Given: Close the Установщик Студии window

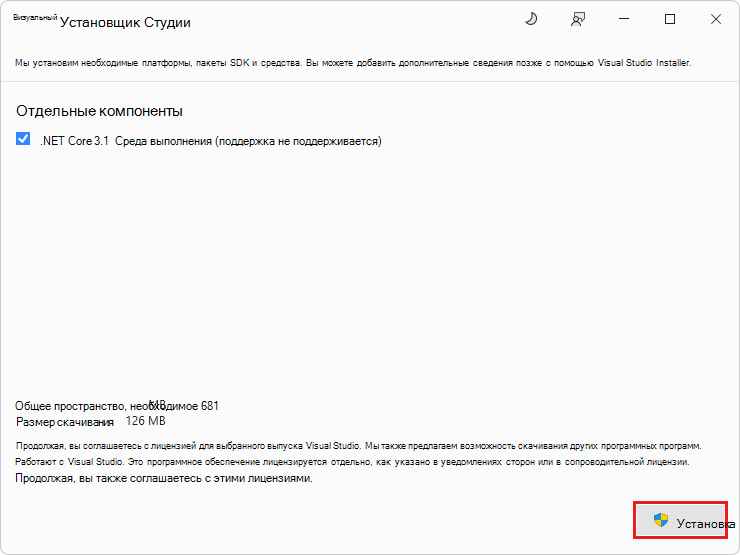Looking at the screenshot, I should click(715, 19).
